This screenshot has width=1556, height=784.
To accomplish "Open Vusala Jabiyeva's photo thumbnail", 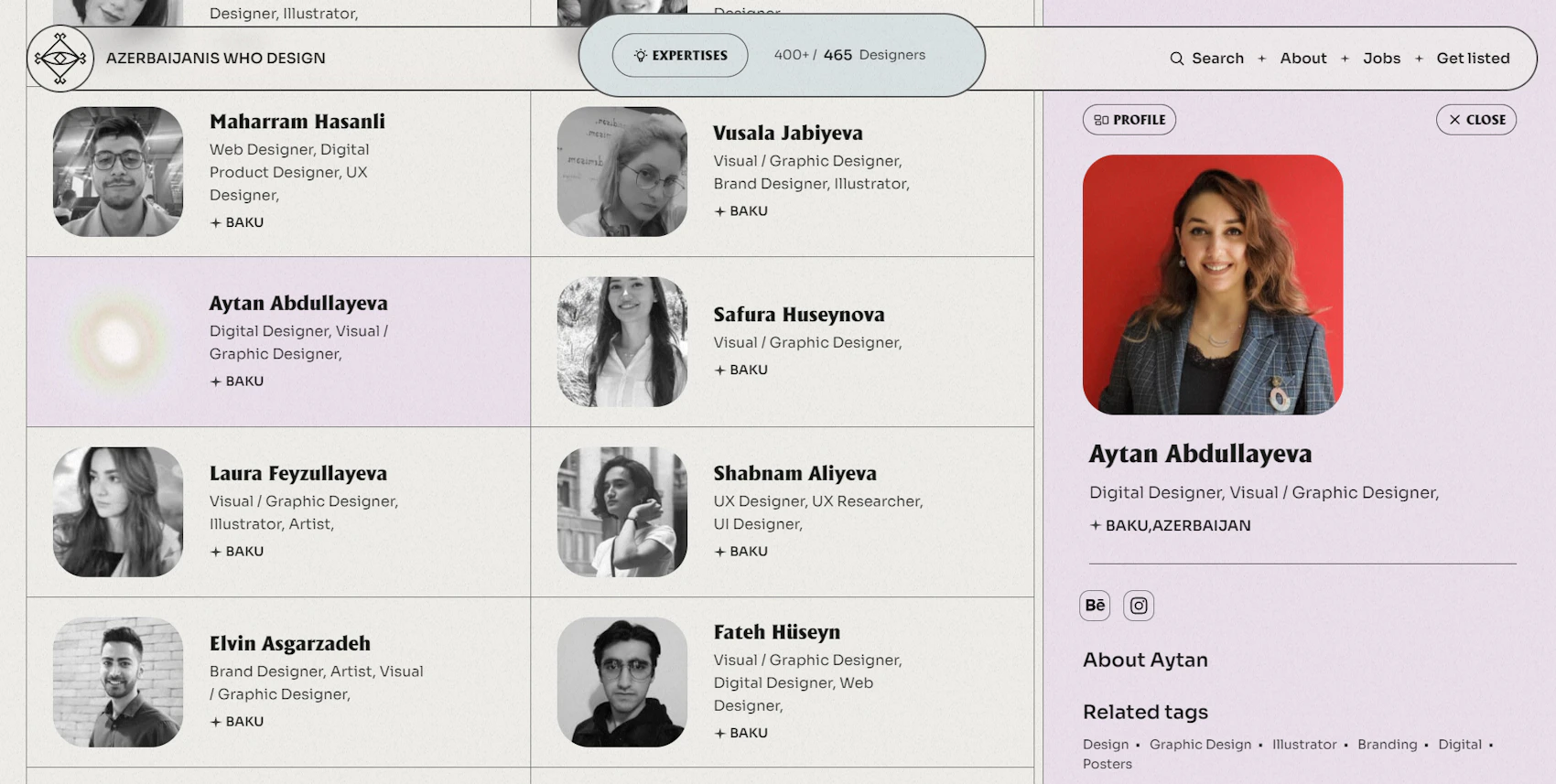I will (622, 172).
